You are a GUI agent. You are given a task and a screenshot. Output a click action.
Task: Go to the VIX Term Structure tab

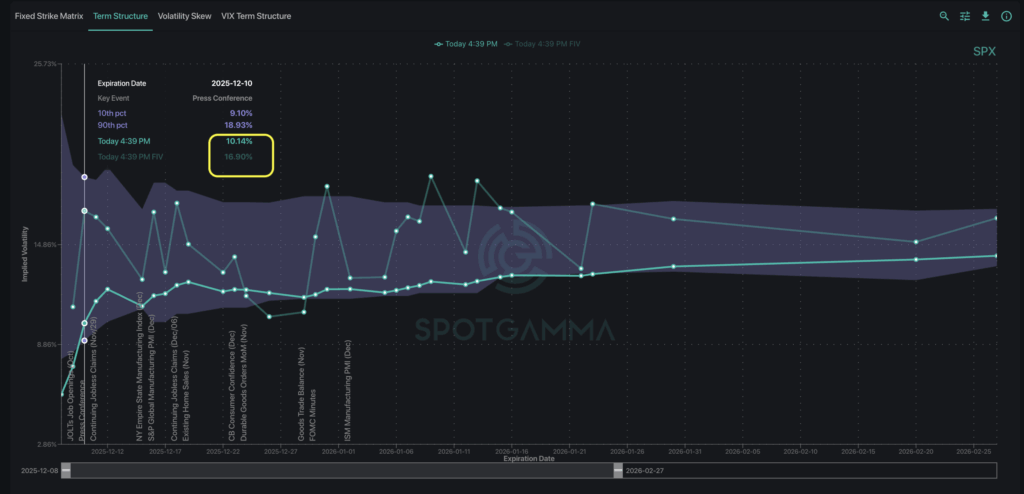pos(256,16)
